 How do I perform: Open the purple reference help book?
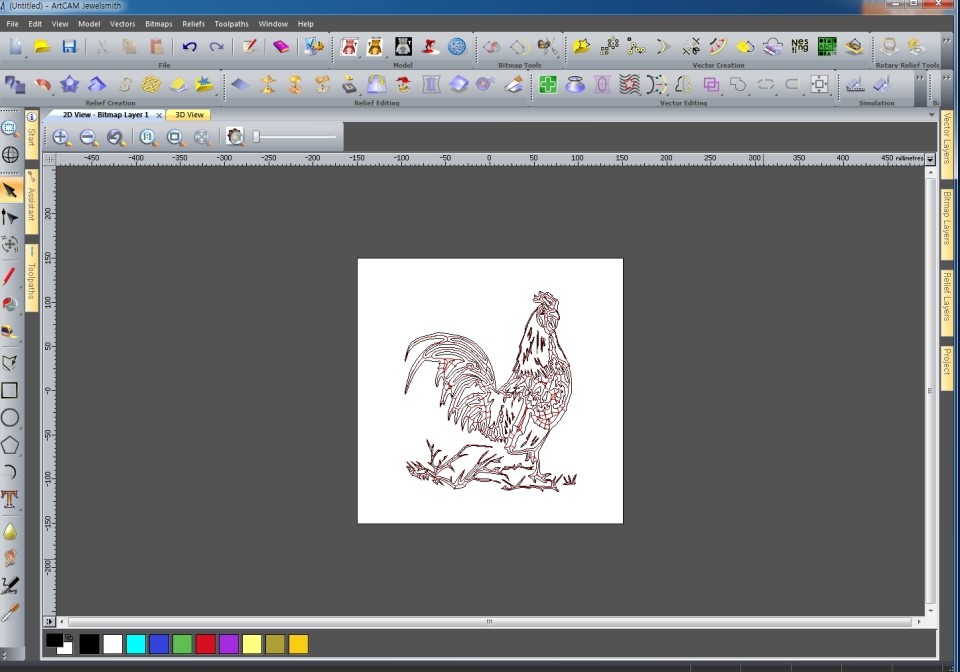click(280, 47)
